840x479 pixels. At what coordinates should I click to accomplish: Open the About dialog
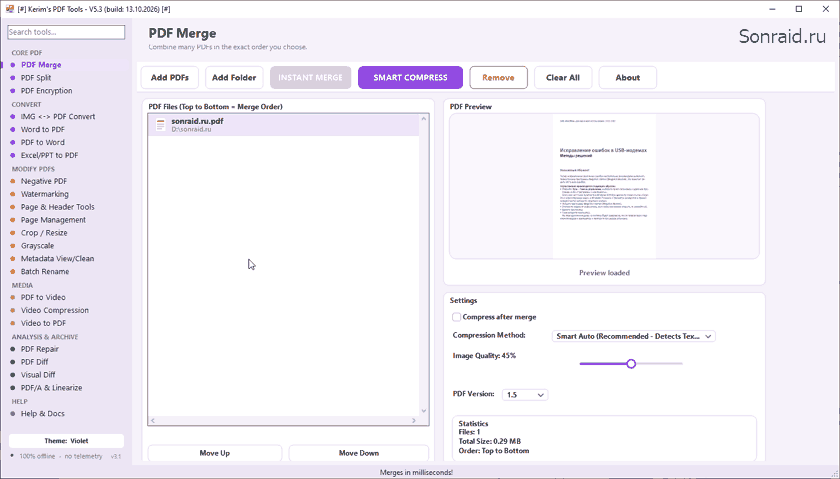click(627, 78)
